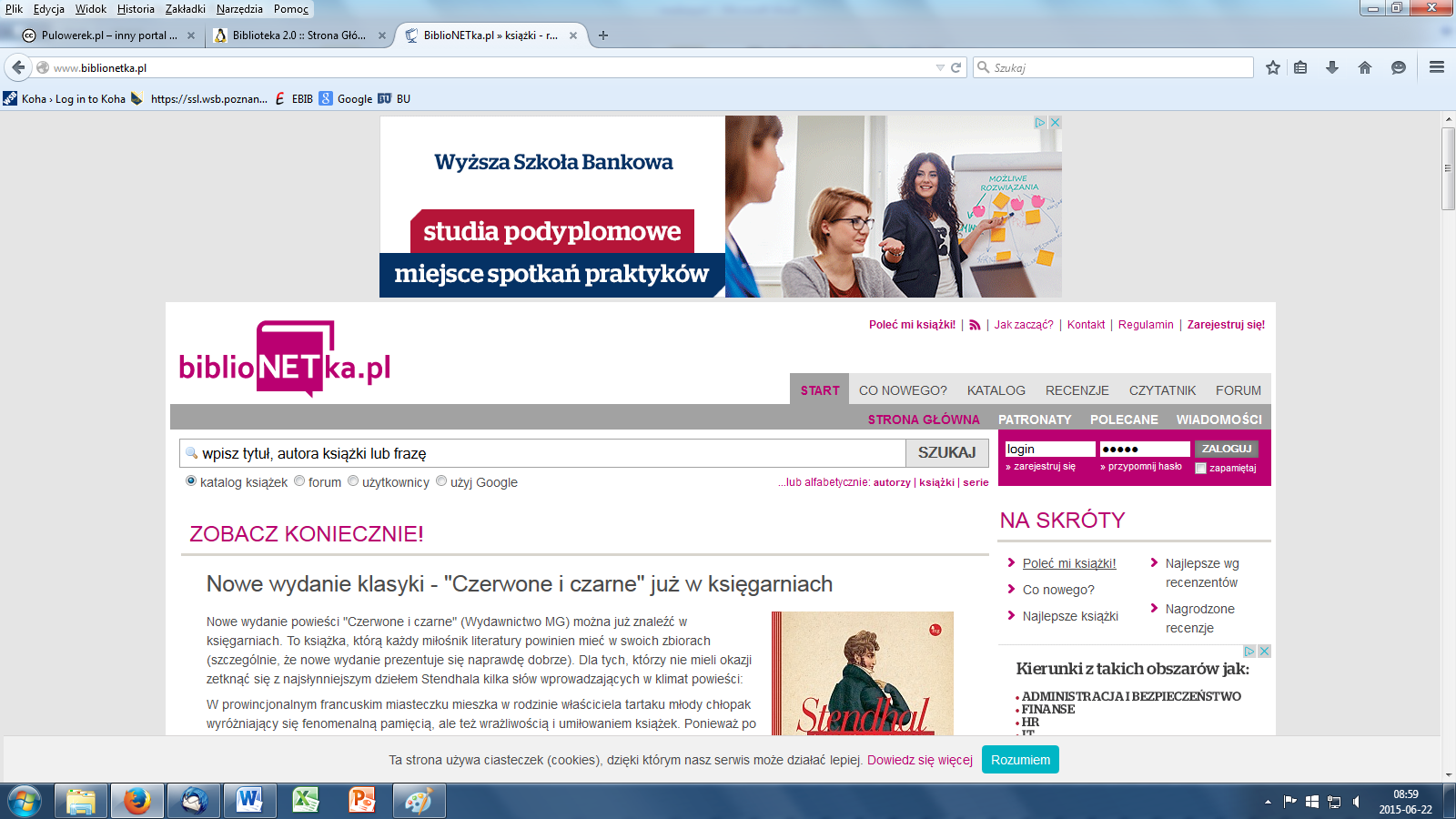Click the password field
This screenshot has width=1456, height=819.
pyautogui.click(x=1145, y=449)
